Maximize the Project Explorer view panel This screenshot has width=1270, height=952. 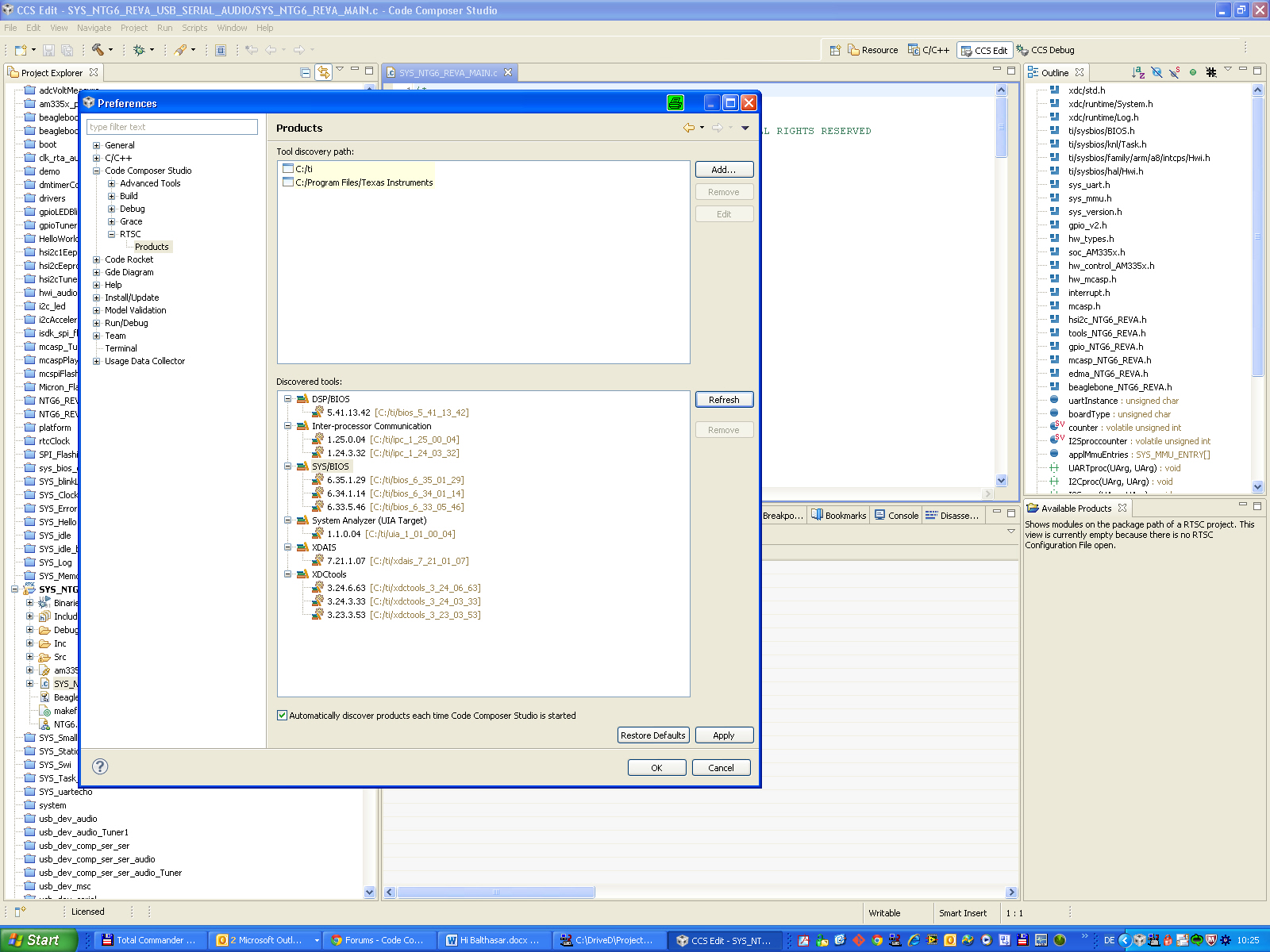(369, 70)
